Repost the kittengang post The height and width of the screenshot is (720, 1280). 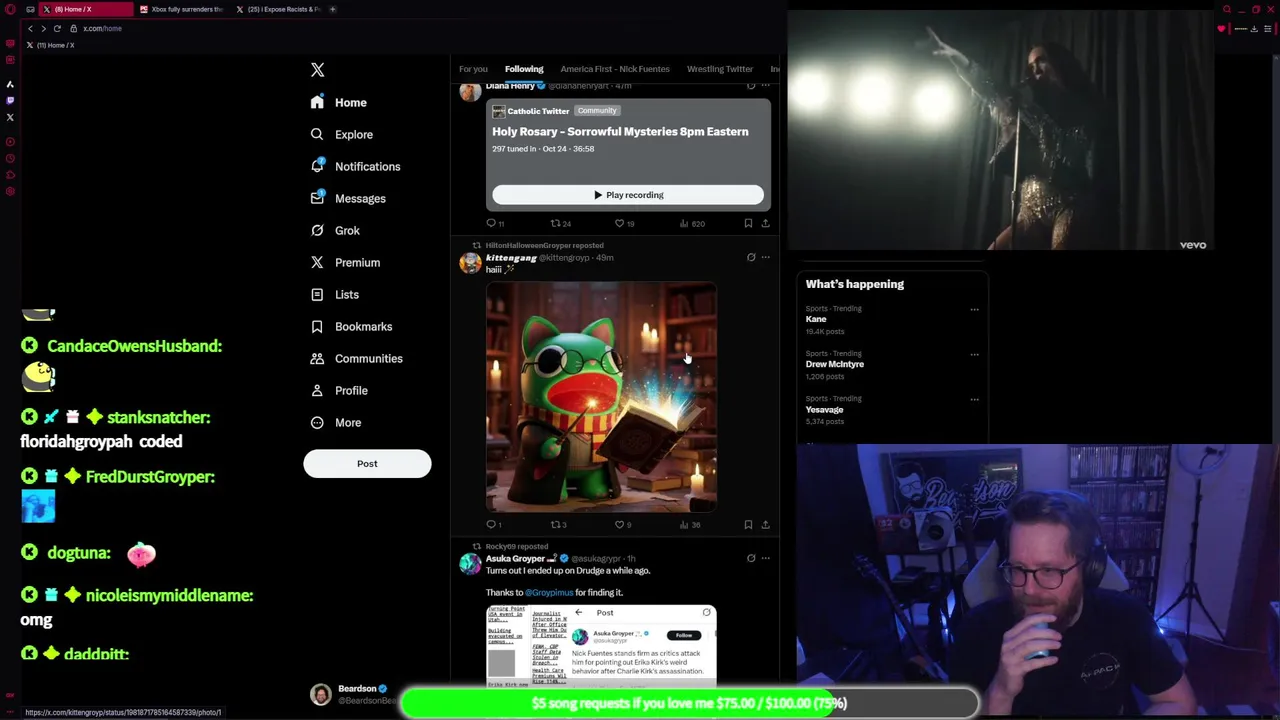558,524
